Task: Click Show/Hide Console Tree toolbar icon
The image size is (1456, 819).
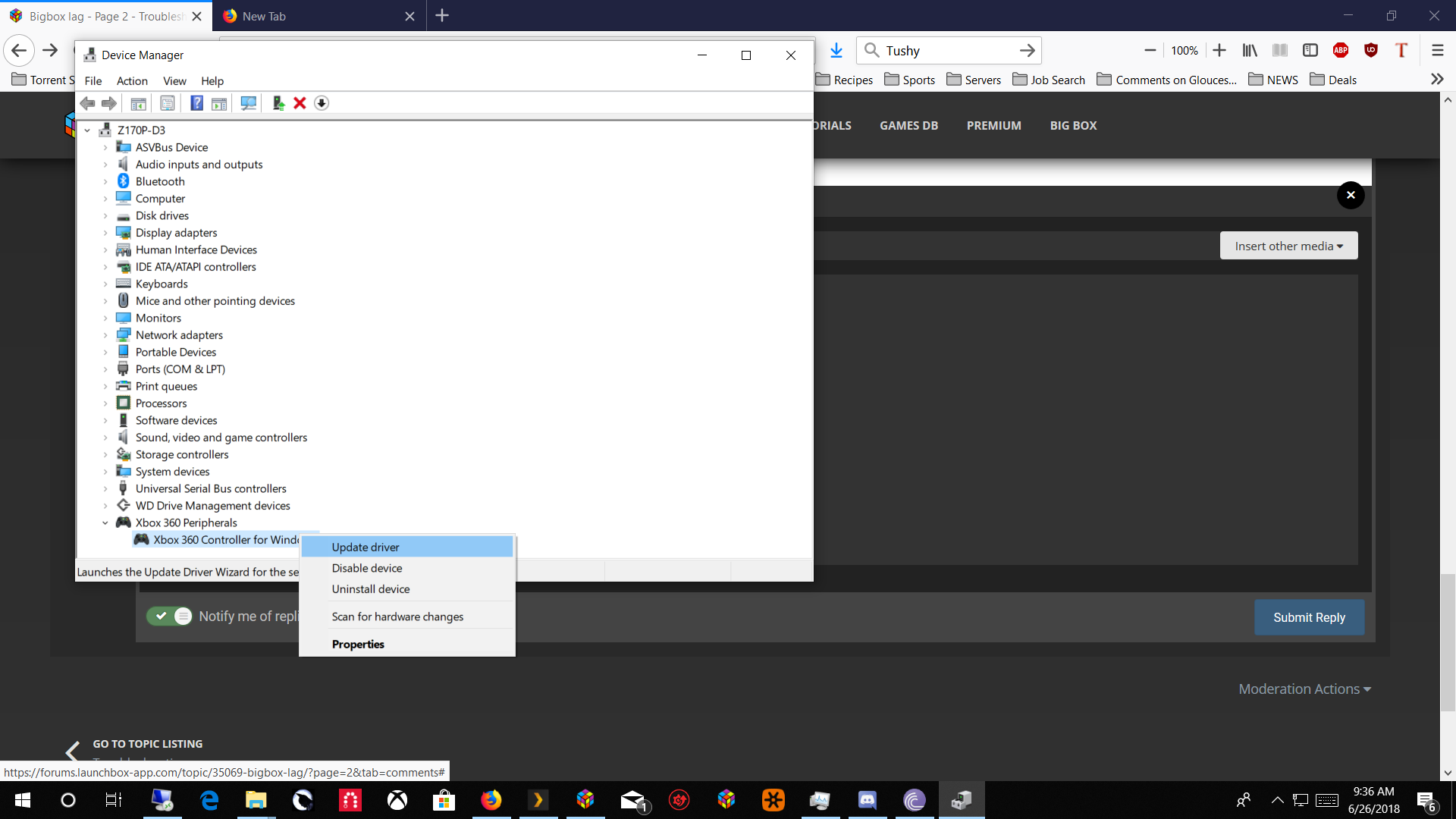Action: click(x=138, y=103)
